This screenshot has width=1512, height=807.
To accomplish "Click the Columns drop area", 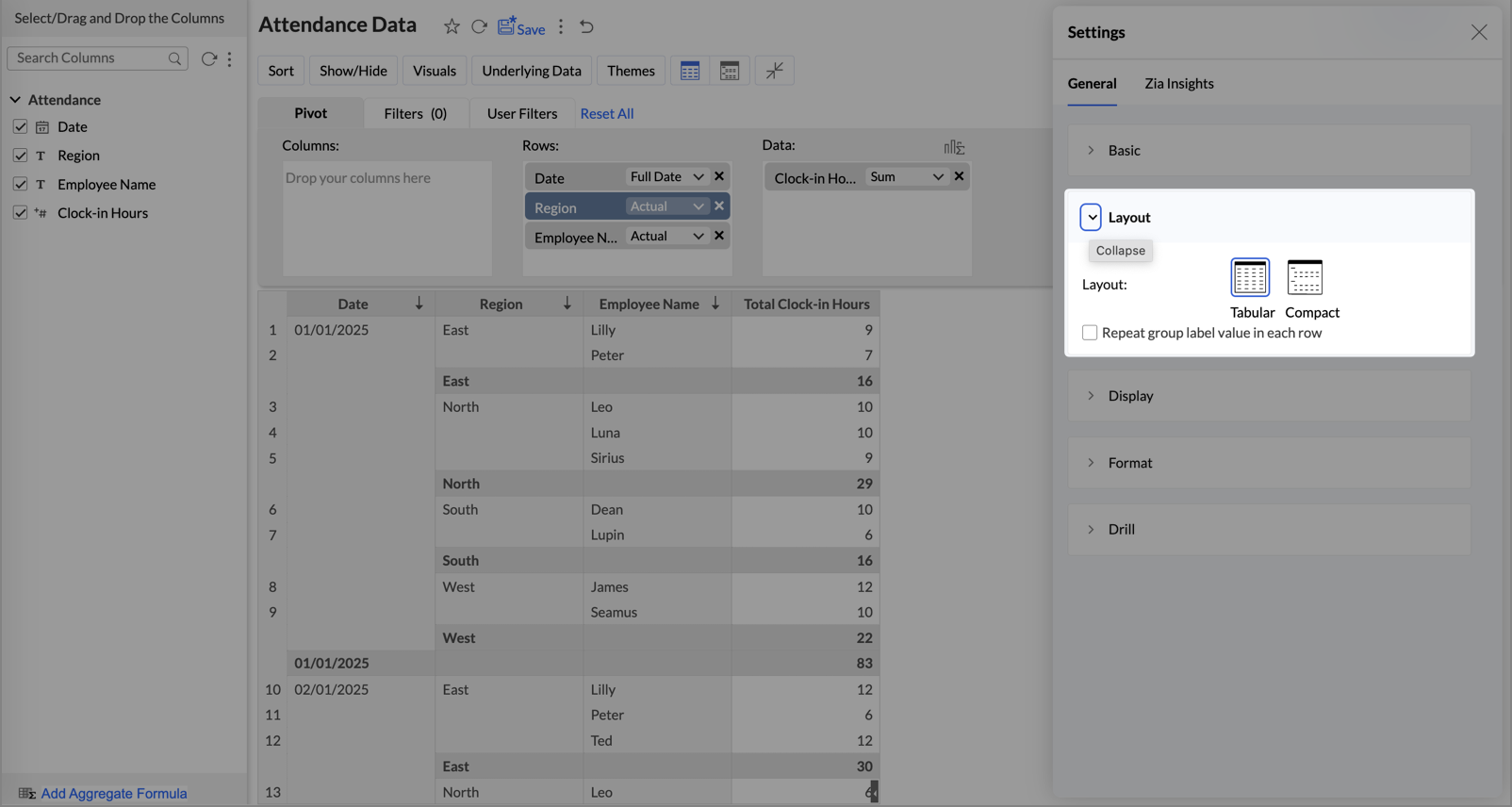I will (x=387, y=219).
